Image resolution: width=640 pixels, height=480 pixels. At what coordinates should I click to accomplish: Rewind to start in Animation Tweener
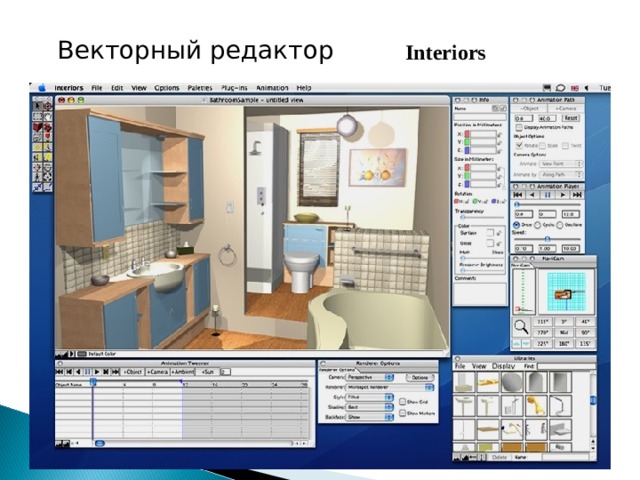pos(60,372)
